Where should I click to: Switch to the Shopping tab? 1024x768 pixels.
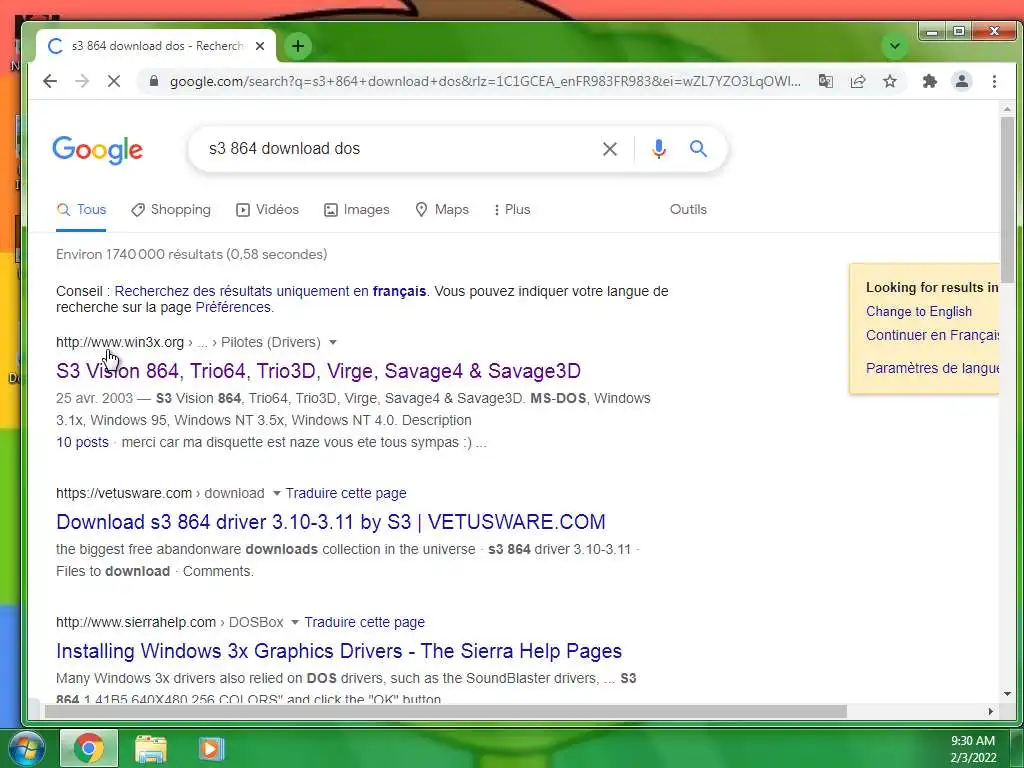(170, 210)
